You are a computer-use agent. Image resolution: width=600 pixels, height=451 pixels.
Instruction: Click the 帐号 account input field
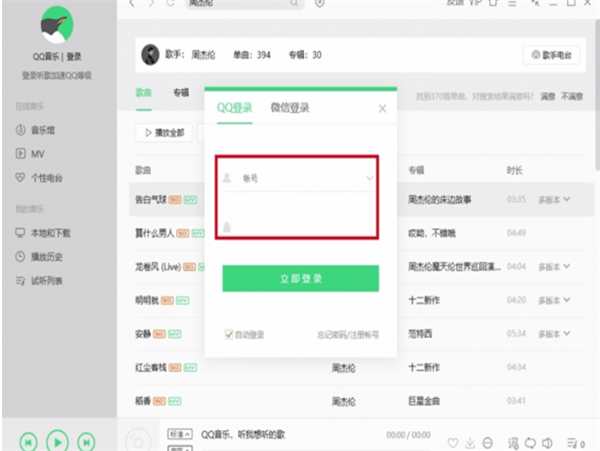[x=298, y=178]
